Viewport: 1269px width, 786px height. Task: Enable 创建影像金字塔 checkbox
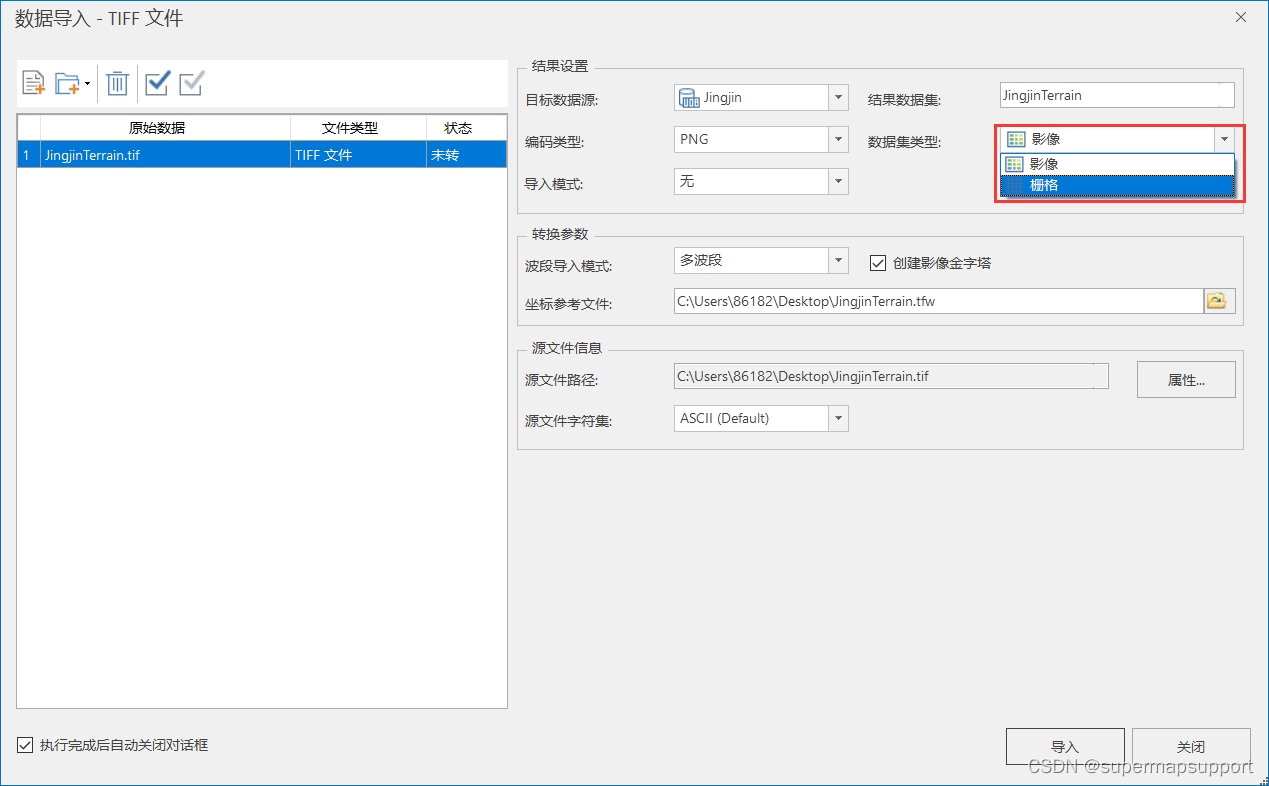[x=877, y=263]
